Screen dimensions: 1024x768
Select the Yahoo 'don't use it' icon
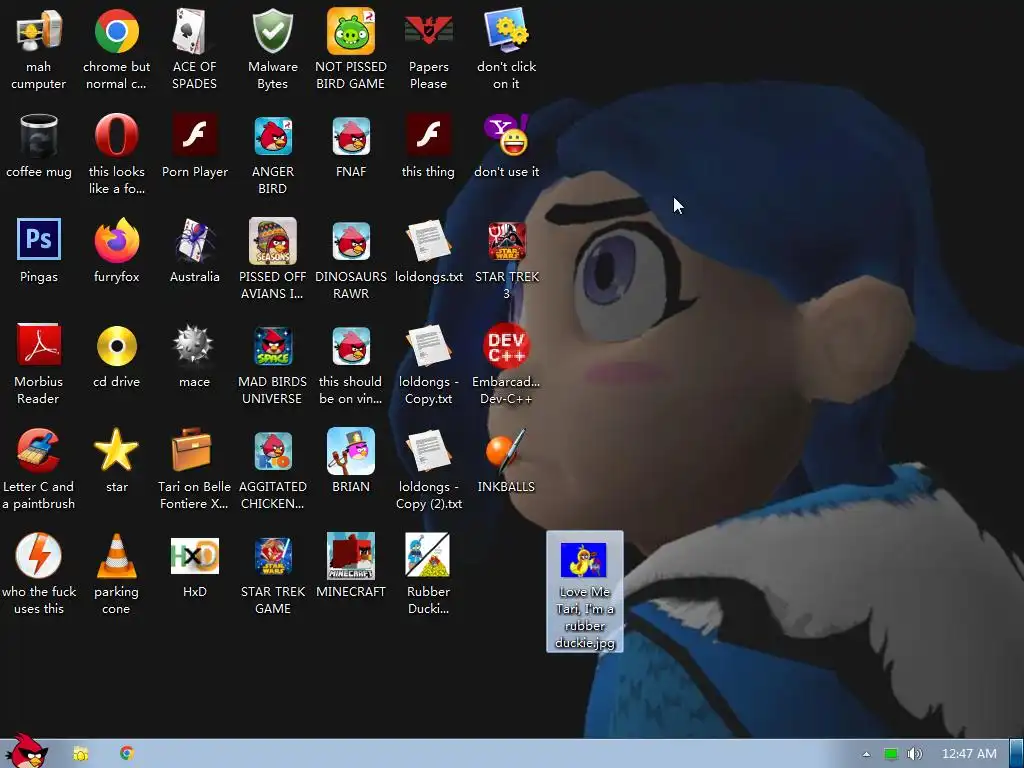(506, 136)
